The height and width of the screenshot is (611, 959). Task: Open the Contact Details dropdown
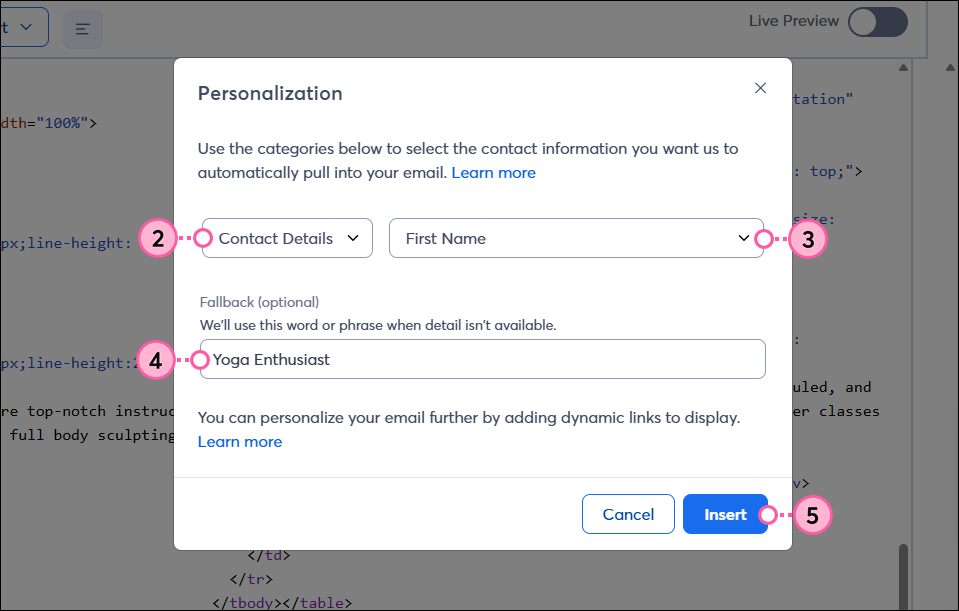286,238
